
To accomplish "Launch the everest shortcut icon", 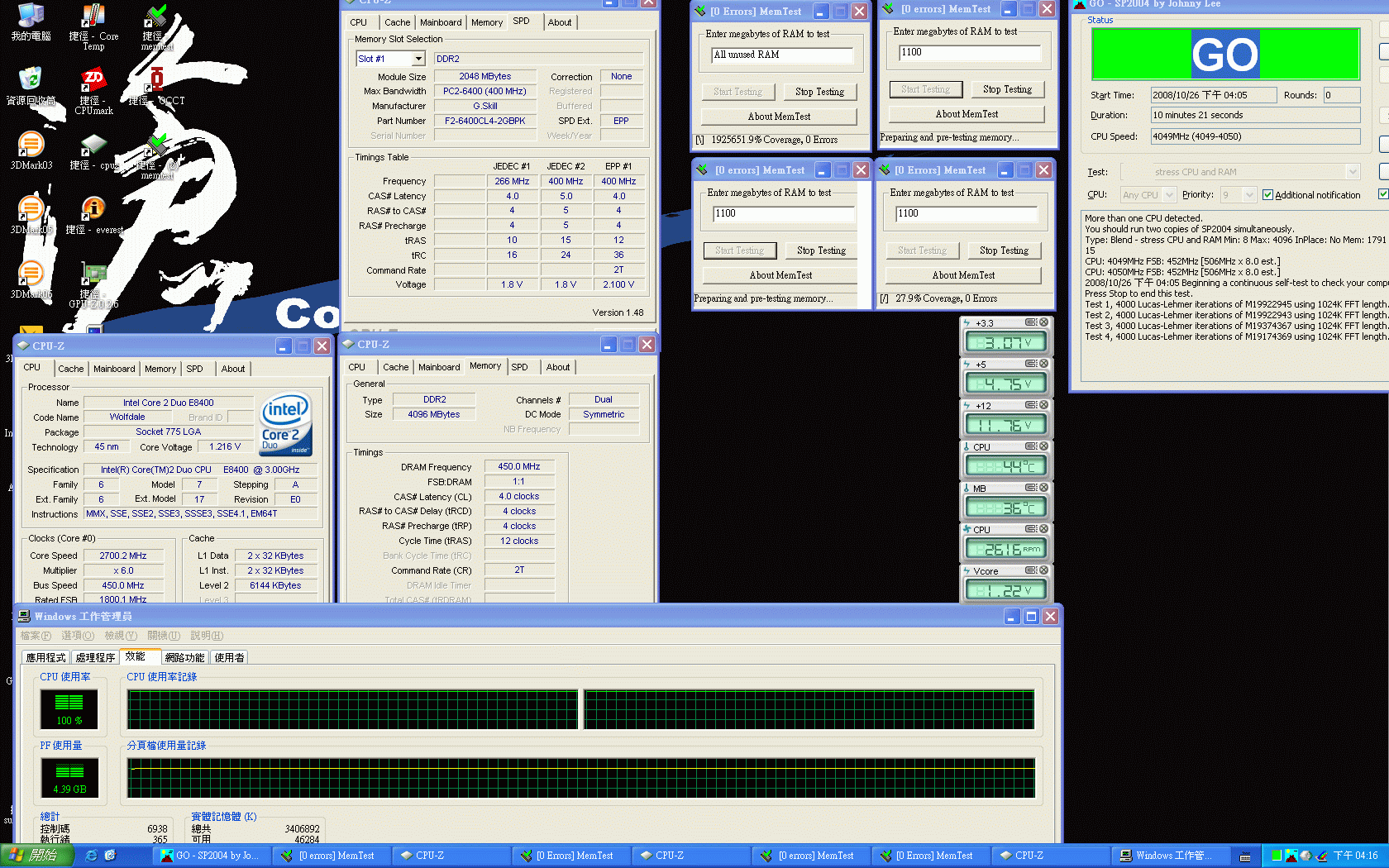I will [x=93, y=216].
